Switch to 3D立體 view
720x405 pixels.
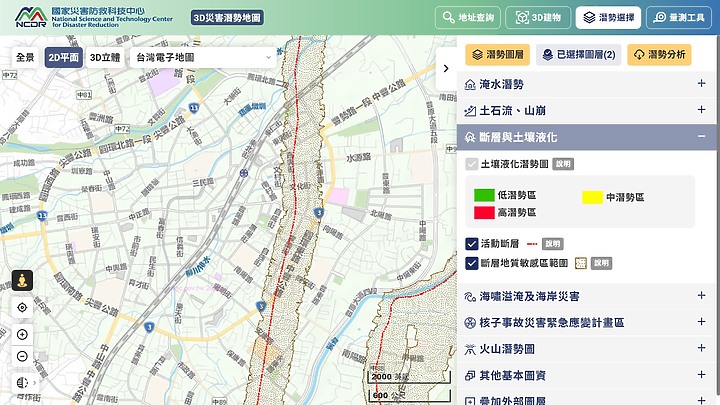105,57
